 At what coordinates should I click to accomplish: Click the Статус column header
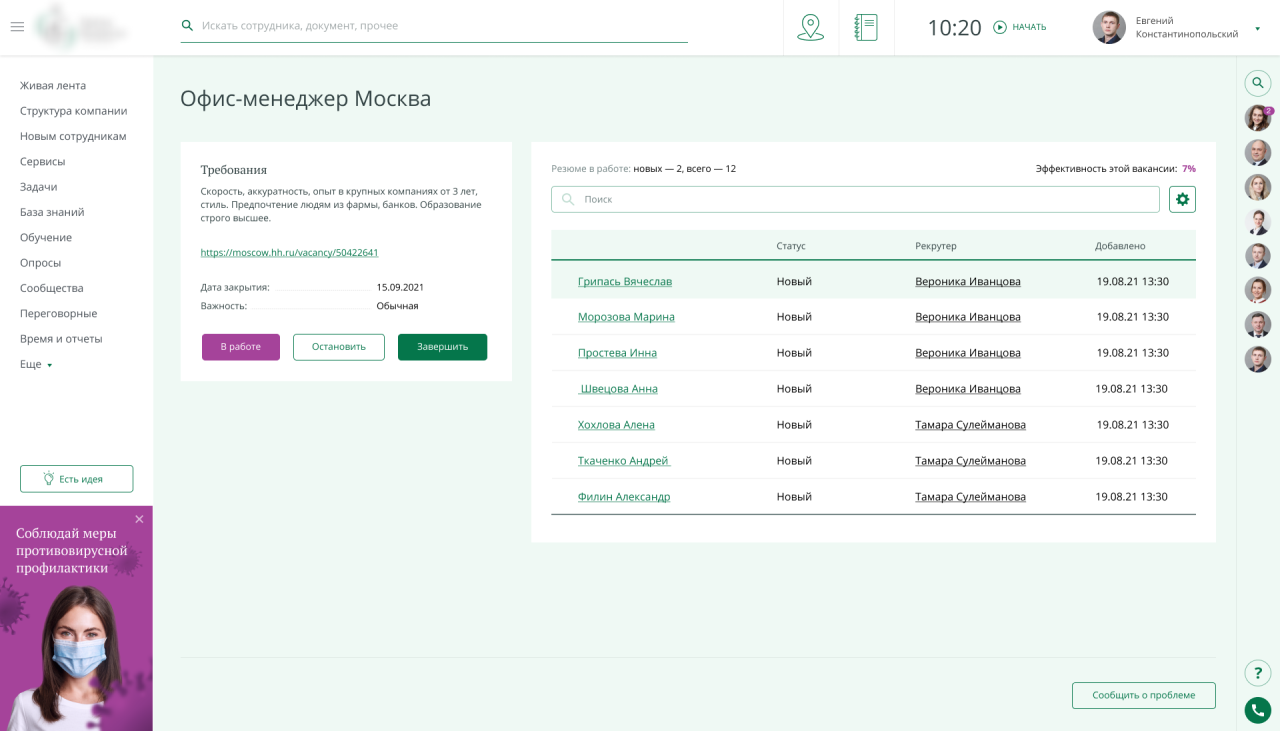point(791,246)
